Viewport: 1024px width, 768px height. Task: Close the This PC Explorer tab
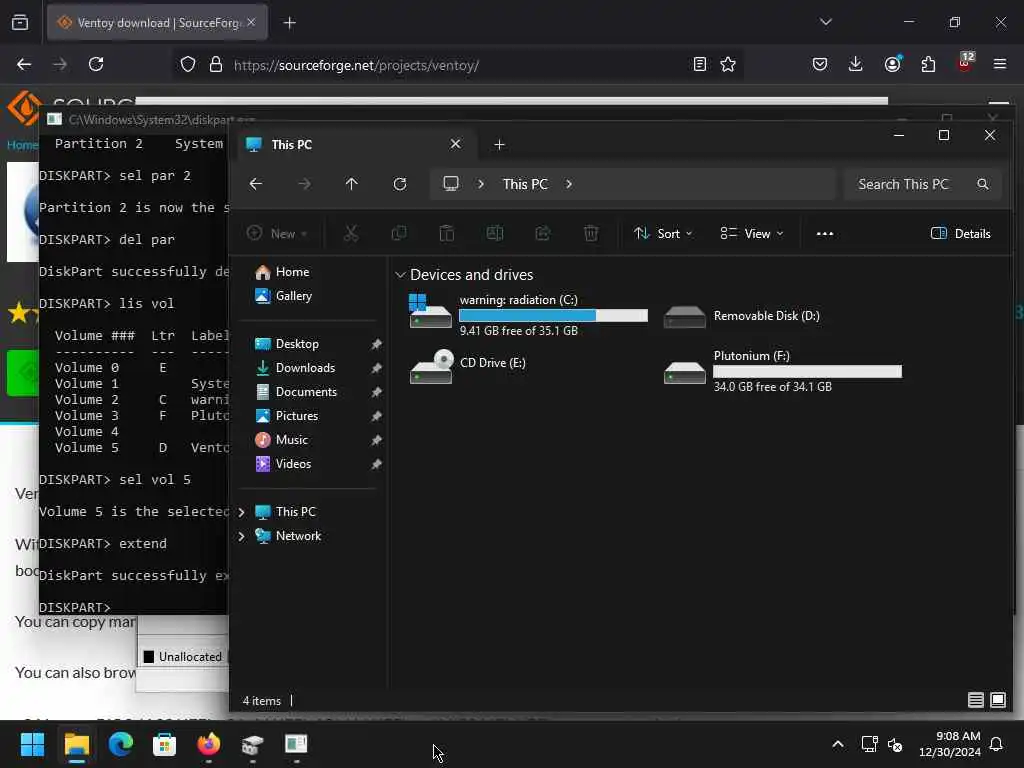click(x=455, y=144)
